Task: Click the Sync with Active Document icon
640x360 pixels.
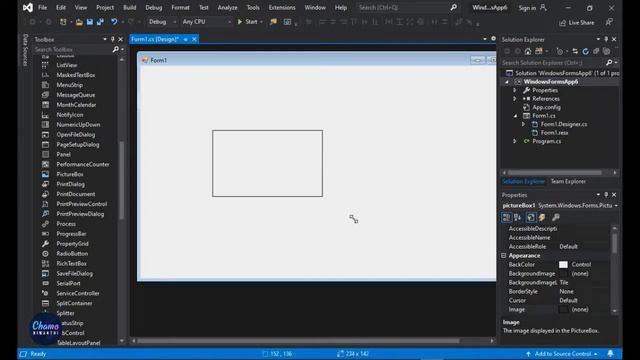Action: 575,51
